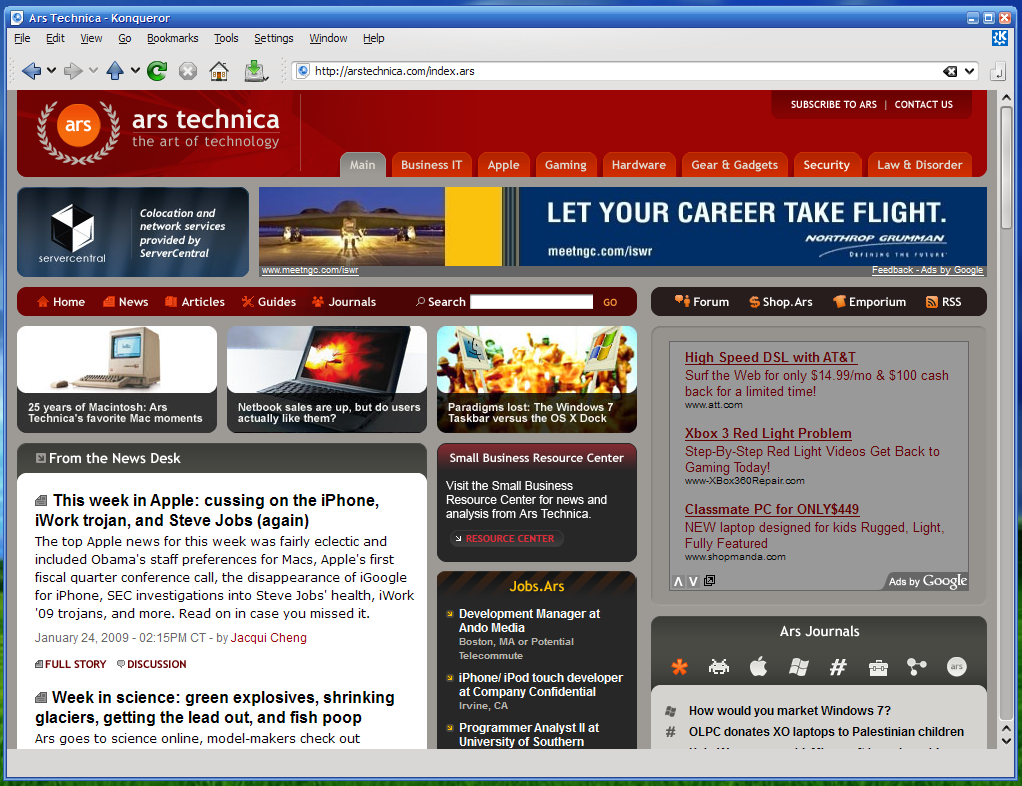Open the View menu
Viewport: 1022px width, 786px height.
[x=91, y=38]
